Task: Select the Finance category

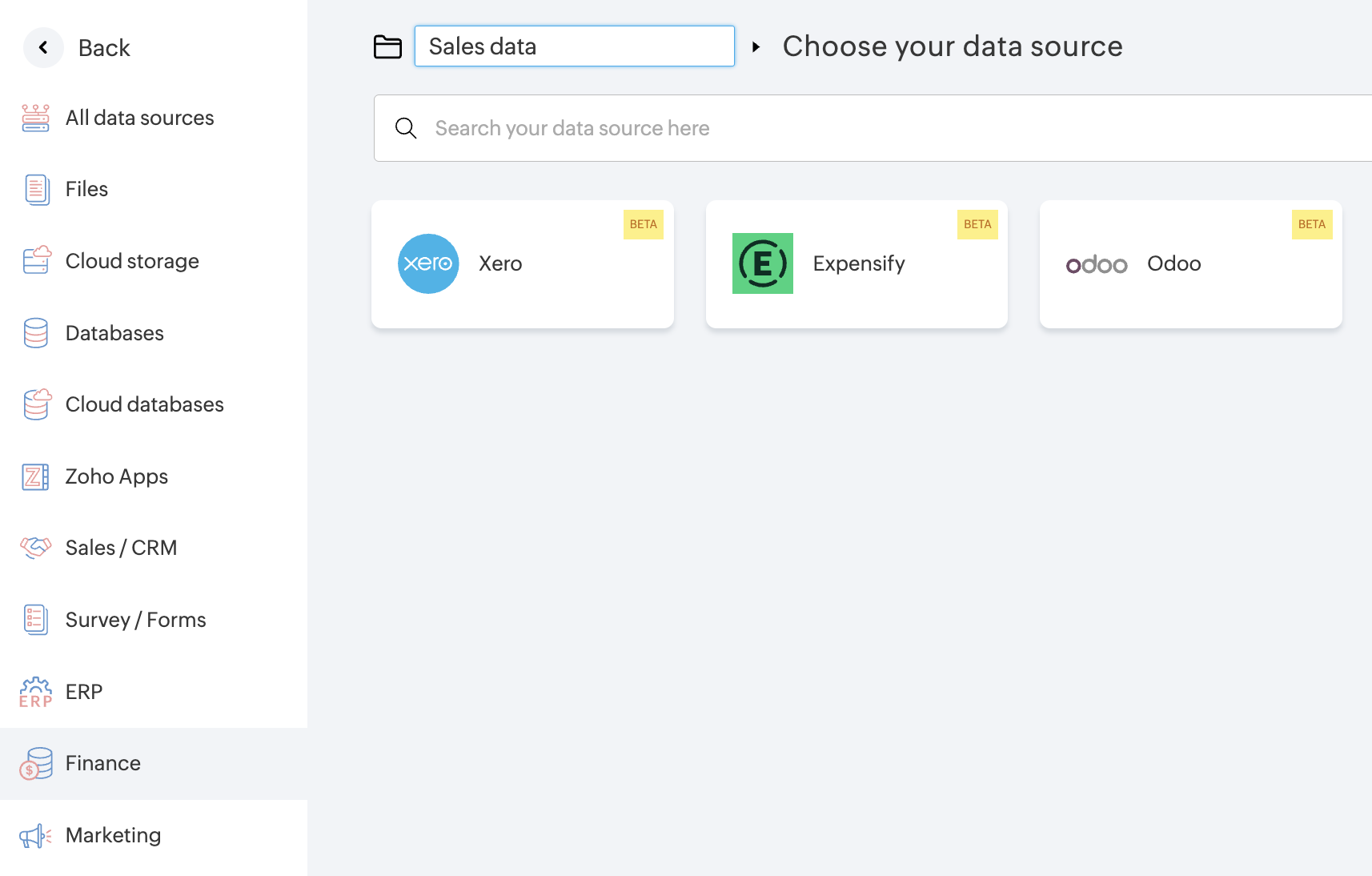Action: pyautogui.click(x=102, y=763)
